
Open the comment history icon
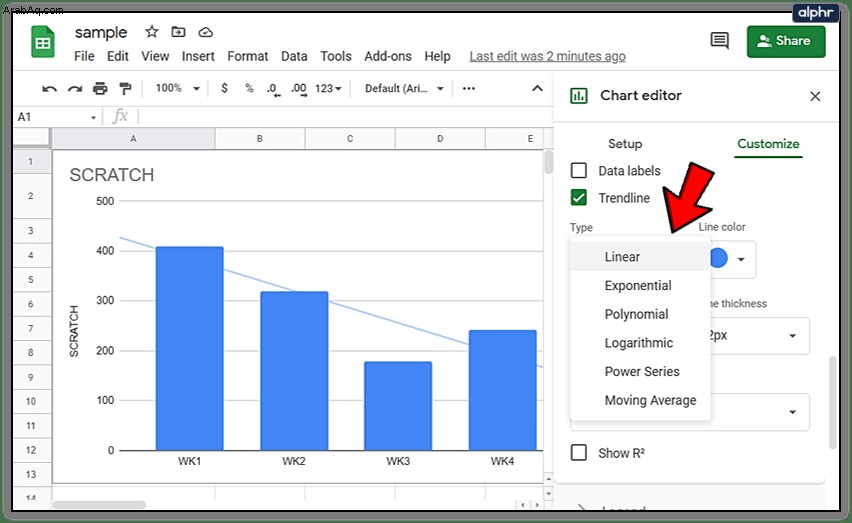pyautogui.click(x=719, y=40)
